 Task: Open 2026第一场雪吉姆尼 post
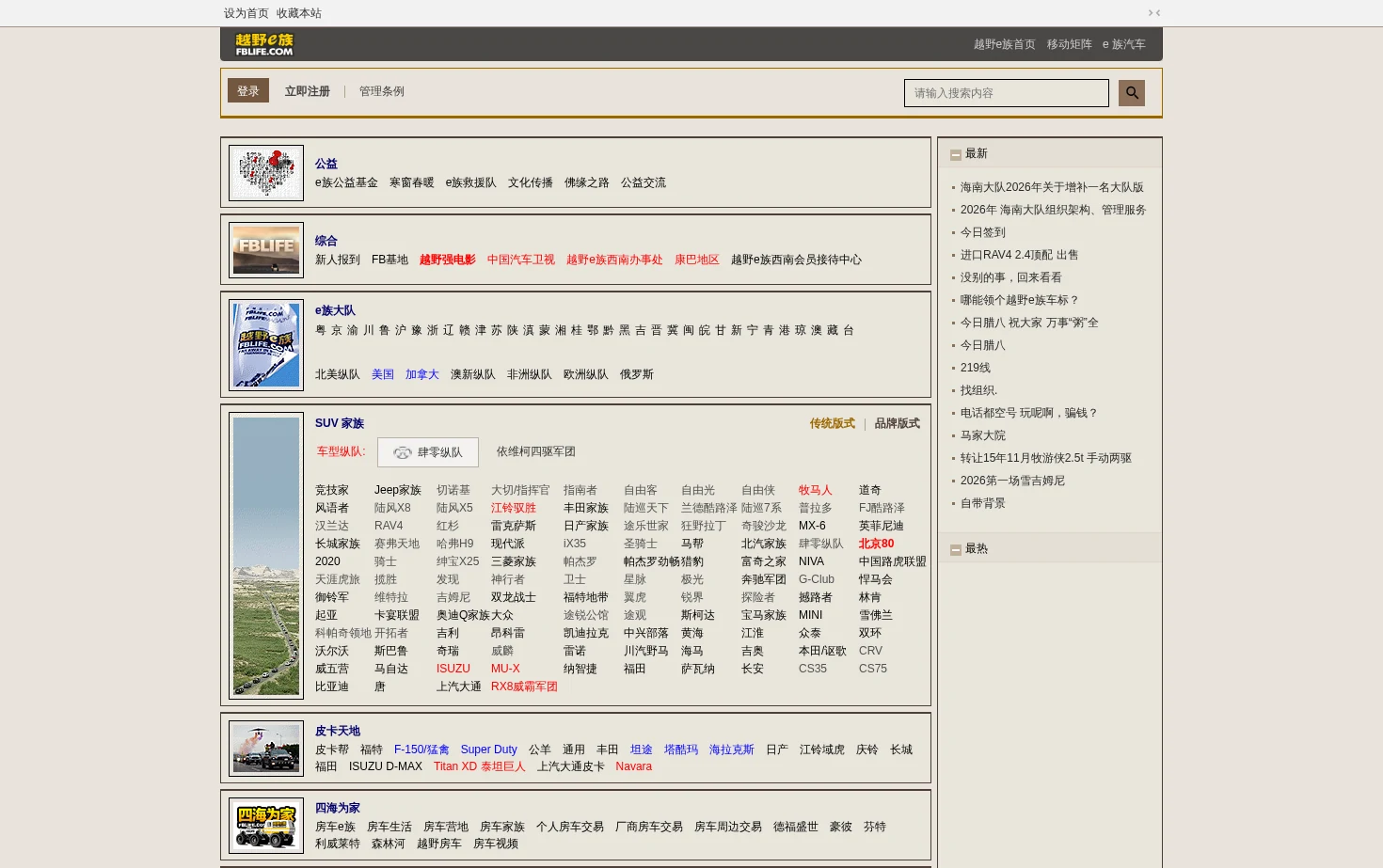click(1012, 481)
